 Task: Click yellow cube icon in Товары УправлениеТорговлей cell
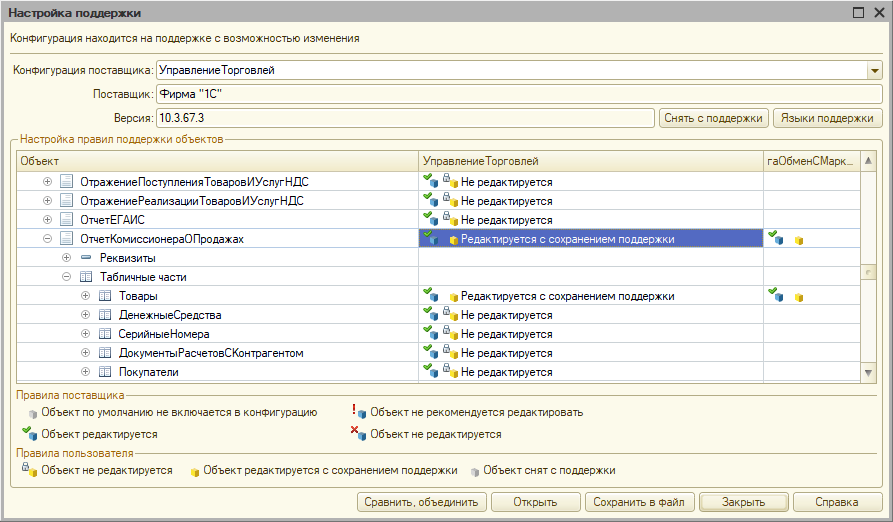(454, 297)
